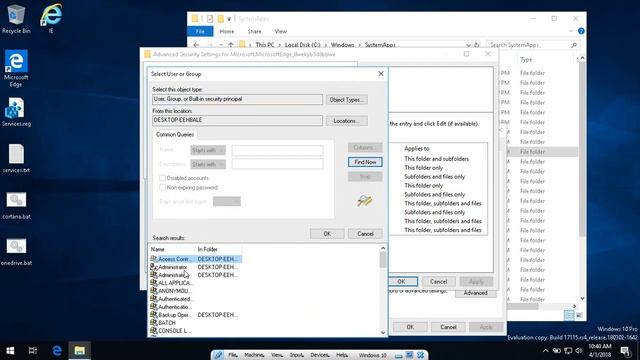Click the Name query input field
Viewport: 640px width, 360px height.
(278, 150)
